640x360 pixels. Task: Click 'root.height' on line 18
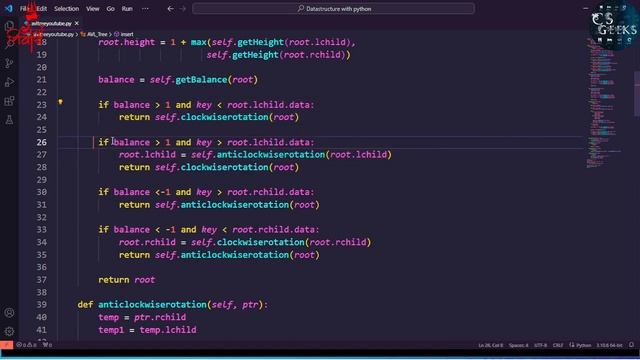[127, 42]
